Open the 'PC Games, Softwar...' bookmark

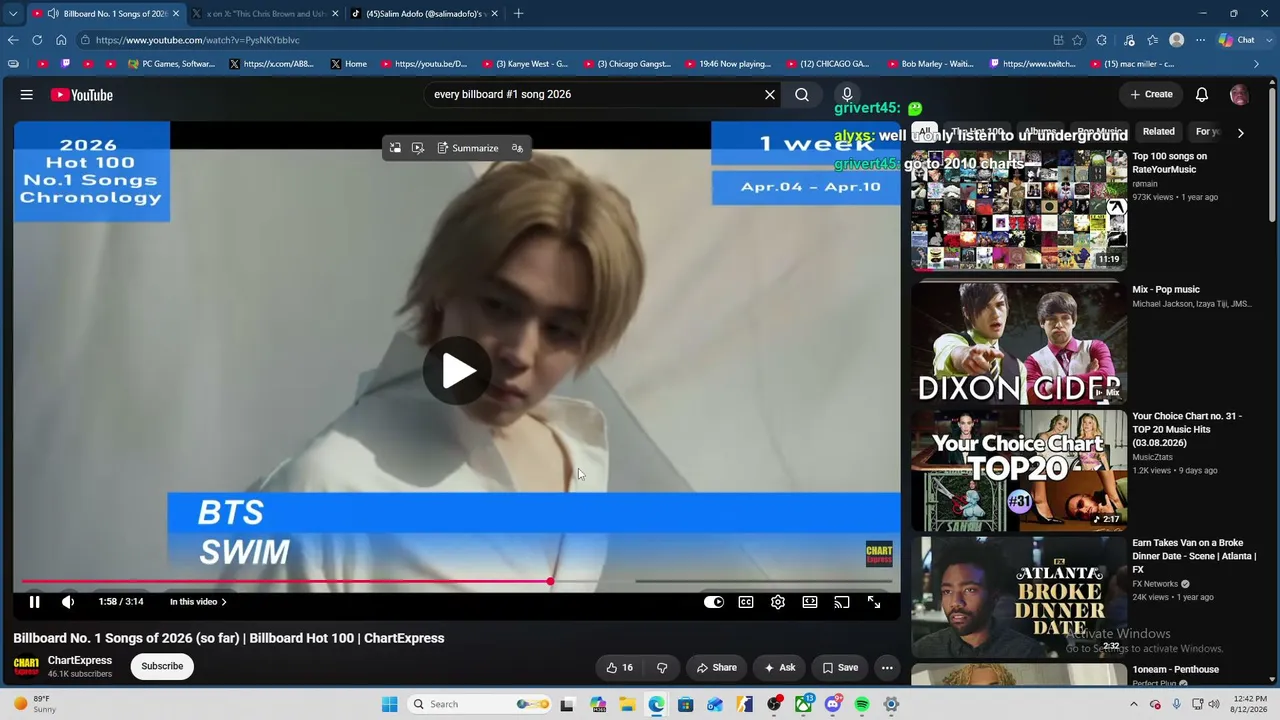pyautogui.click(x=171, y=64)
